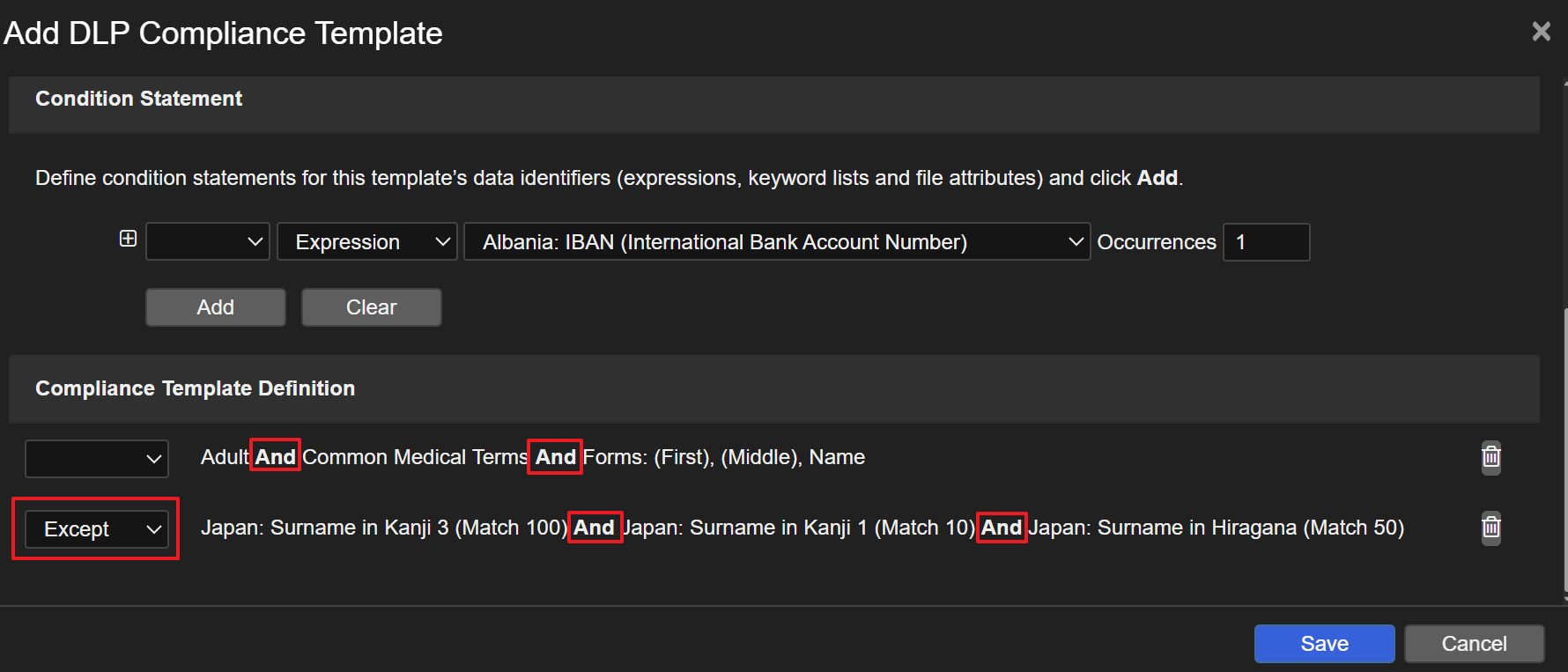The image size is (1568, 672).
Task: Open the Expression type dropdown
Action: click(x=367, y=241)
